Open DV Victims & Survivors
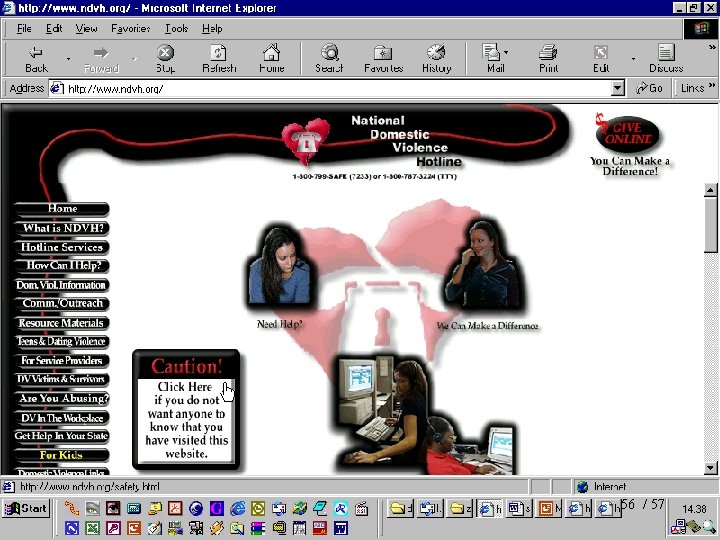720x540 pixels. [x=62, y=379]
